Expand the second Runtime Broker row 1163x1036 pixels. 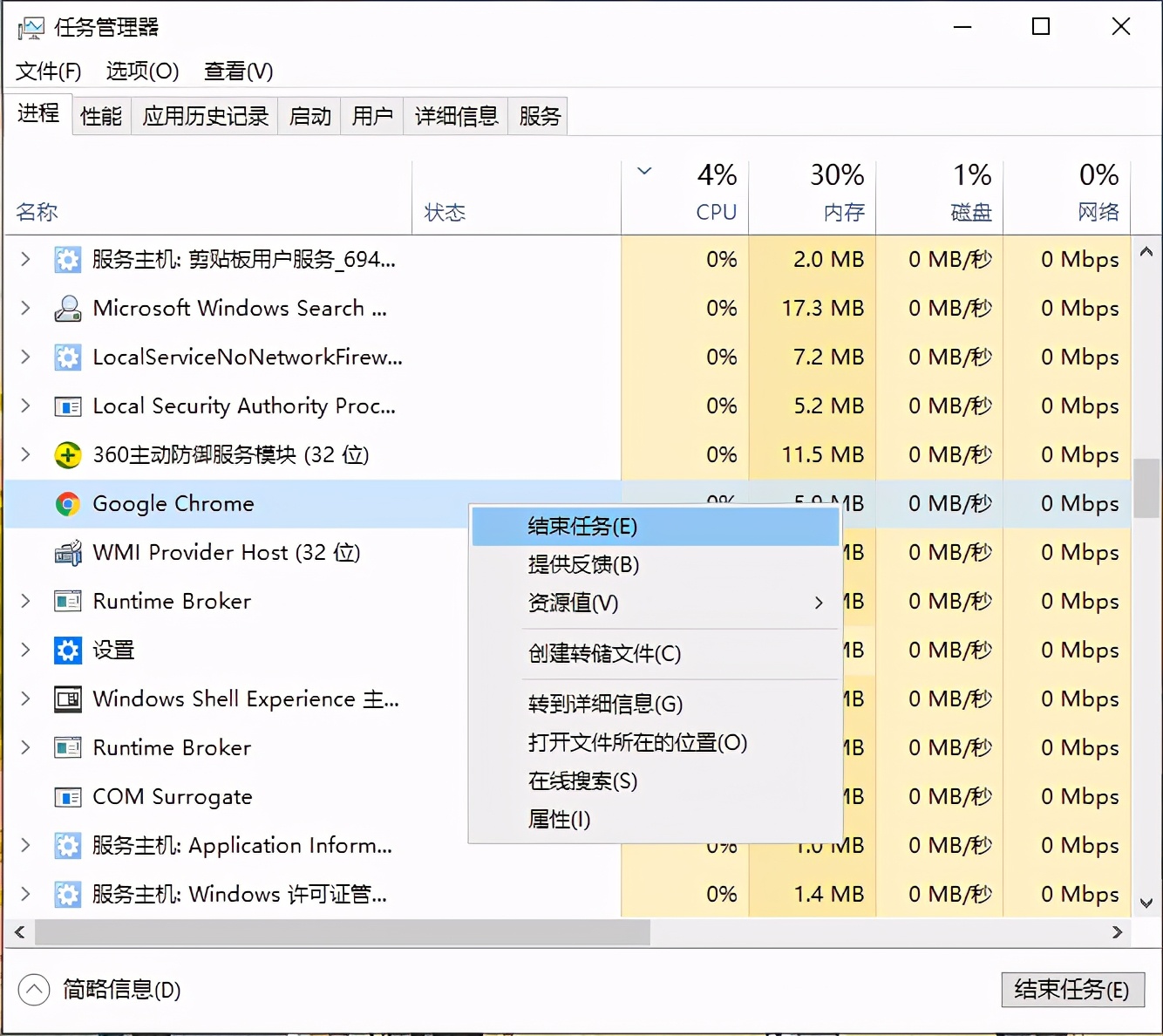point(25,747)
